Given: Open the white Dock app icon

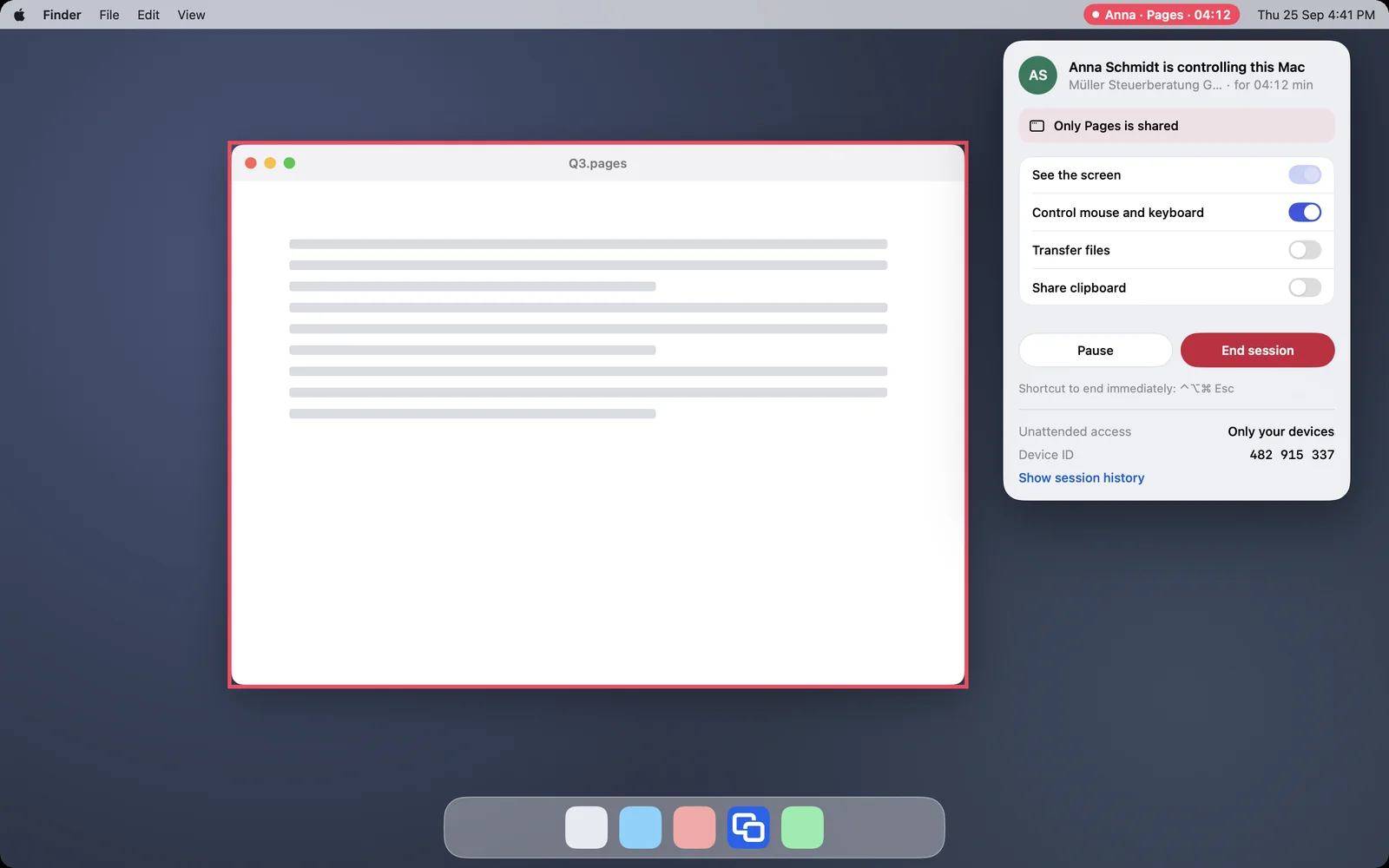Looking at the screenshot, I should click(587, 827).
